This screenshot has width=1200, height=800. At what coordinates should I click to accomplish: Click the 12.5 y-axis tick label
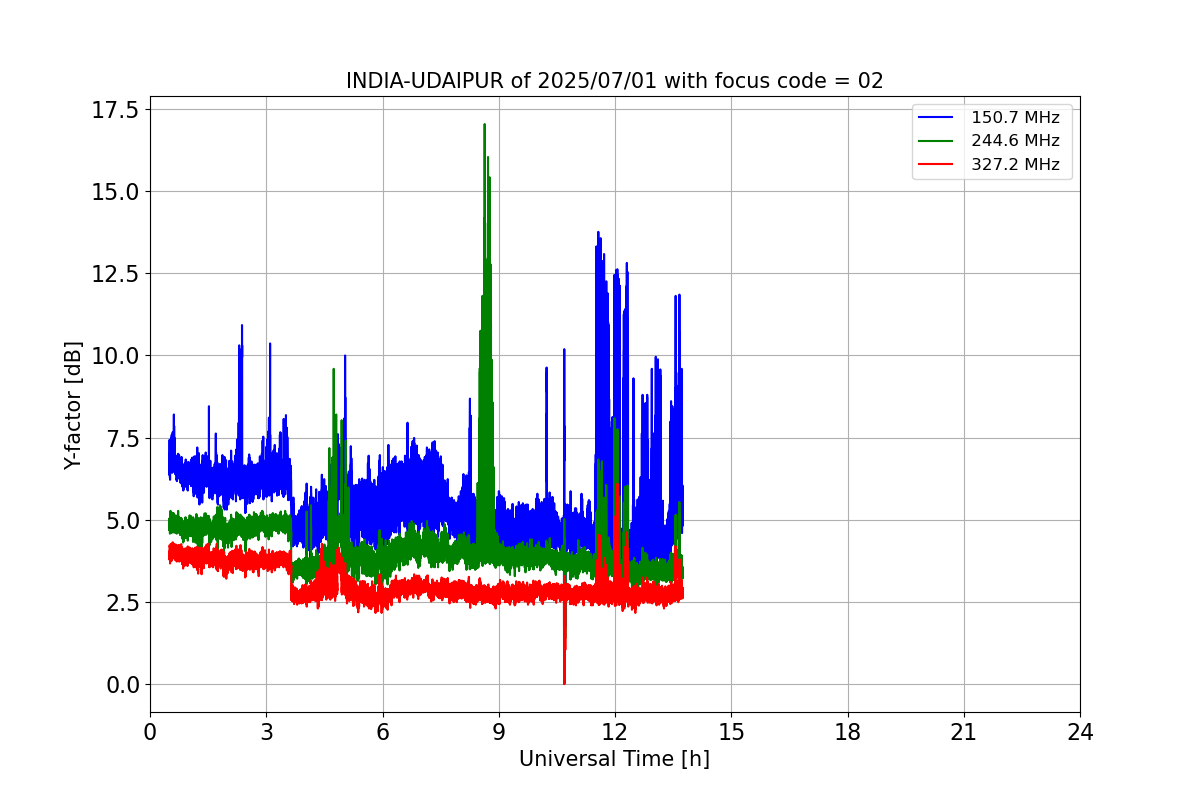coord(115,274)
